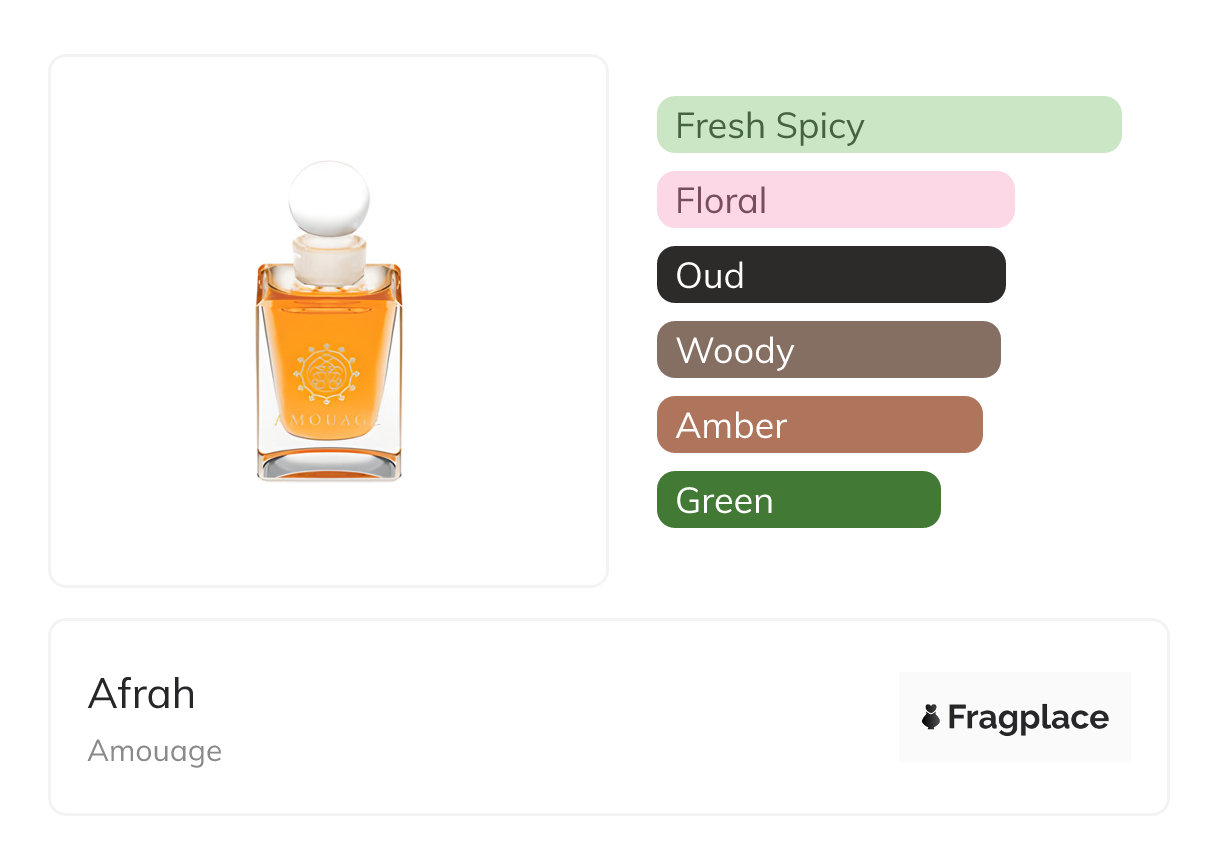
Task: Click the white Oud text label
Action: pyautogui.click(x=710, y=276)
